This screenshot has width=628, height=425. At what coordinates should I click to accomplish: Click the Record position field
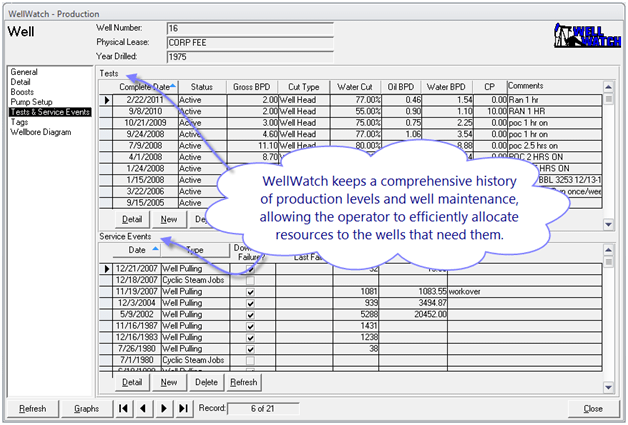pos(263,409)
